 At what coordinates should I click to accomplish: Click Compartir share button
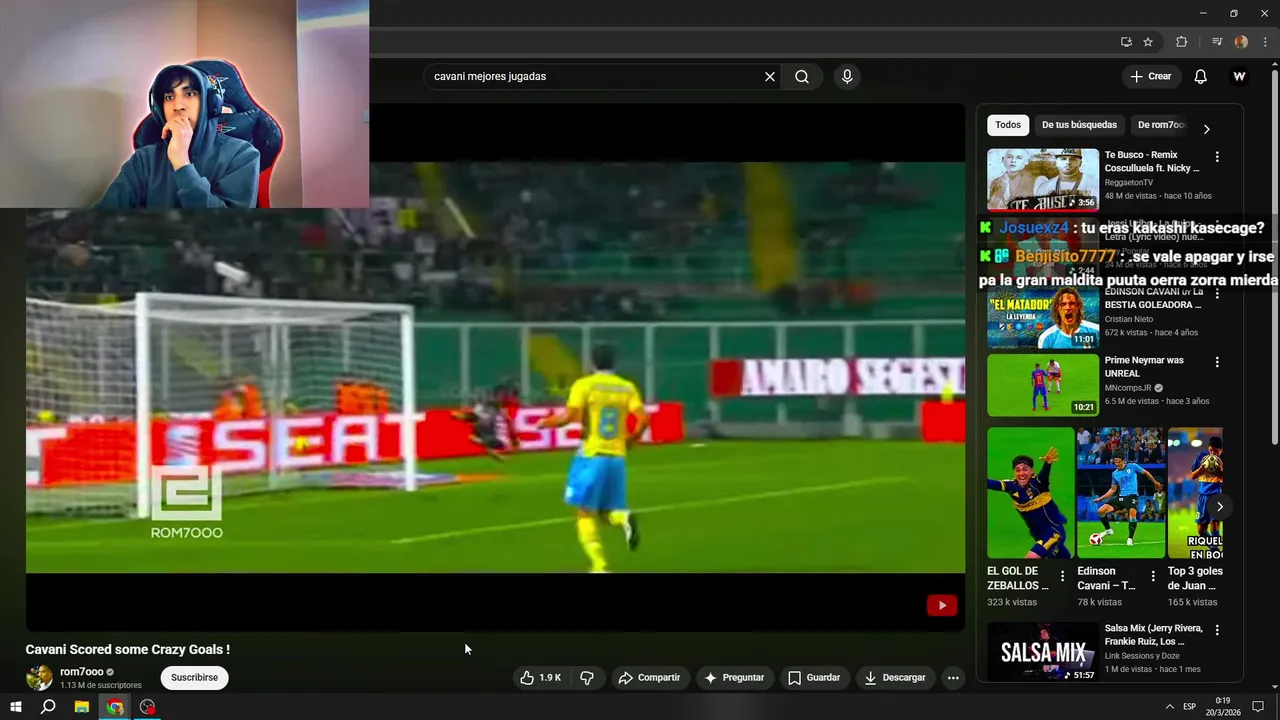649,678
